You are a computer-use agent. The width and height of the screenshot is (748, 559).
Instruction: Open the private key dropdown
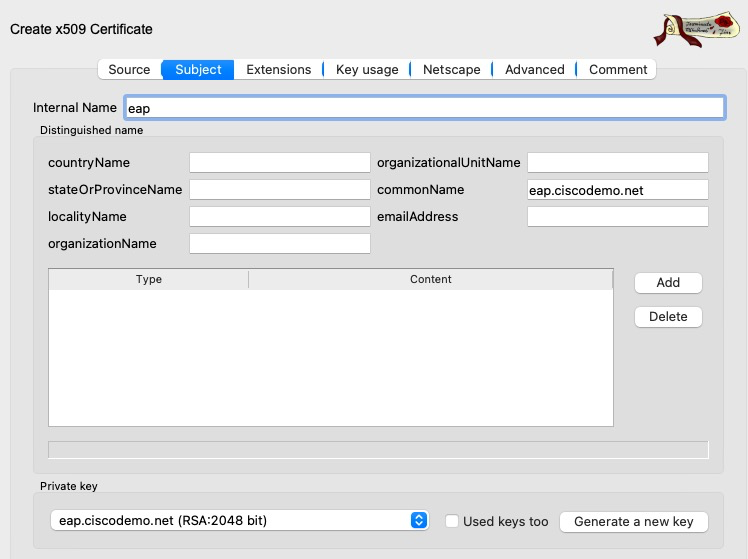point(239,520)
